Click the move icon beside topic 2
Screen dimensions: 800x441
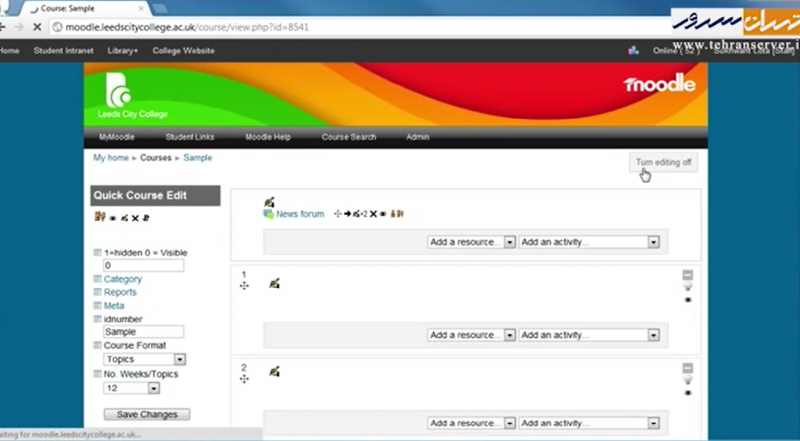click(244, 380)
